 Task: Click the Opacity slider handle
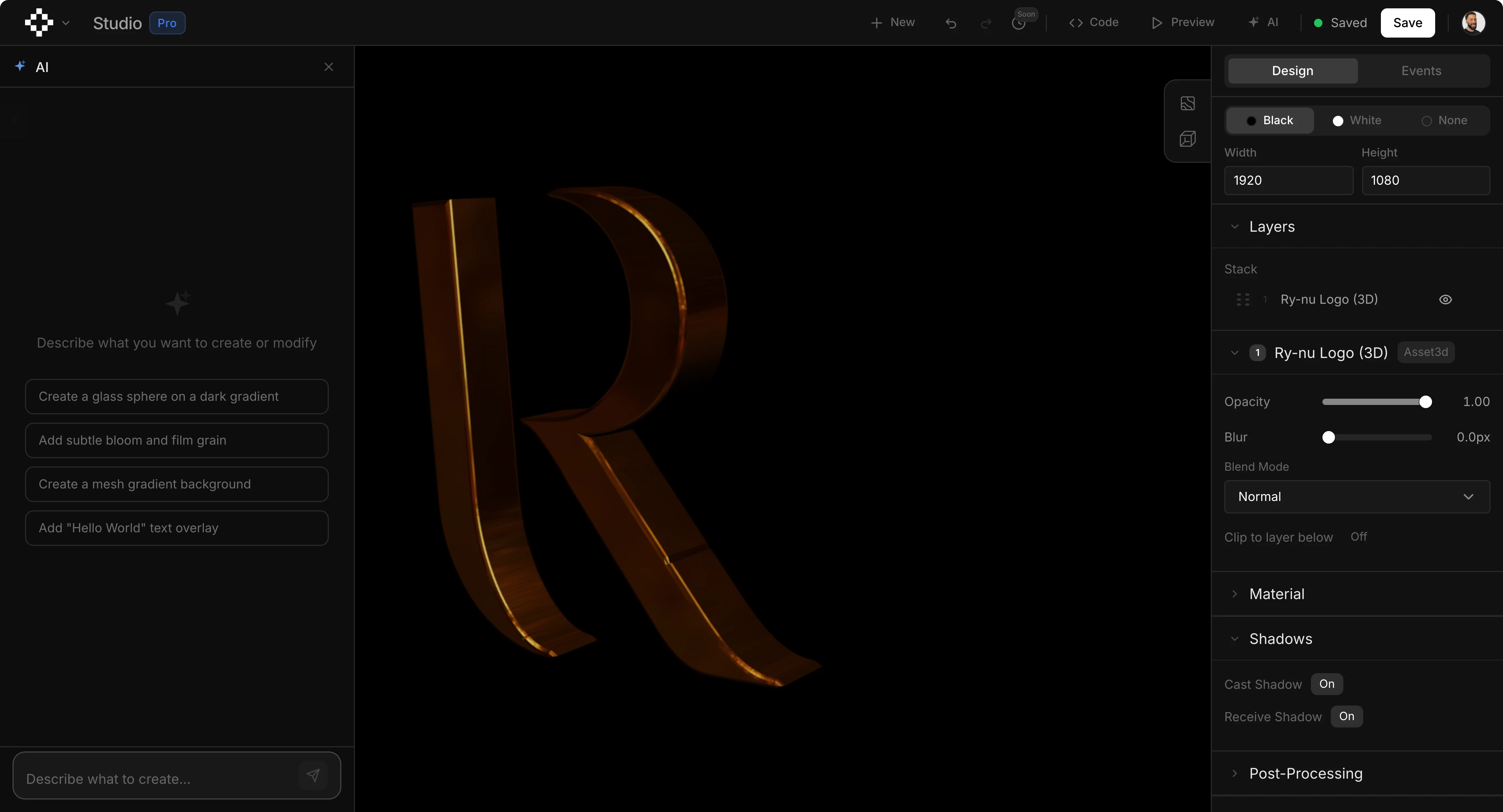(x=1425, y=402)
